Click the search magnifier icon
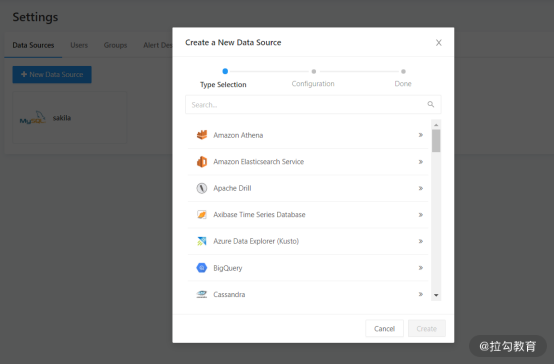The width and height of the screenshot is (554, 364). [431, 104]
